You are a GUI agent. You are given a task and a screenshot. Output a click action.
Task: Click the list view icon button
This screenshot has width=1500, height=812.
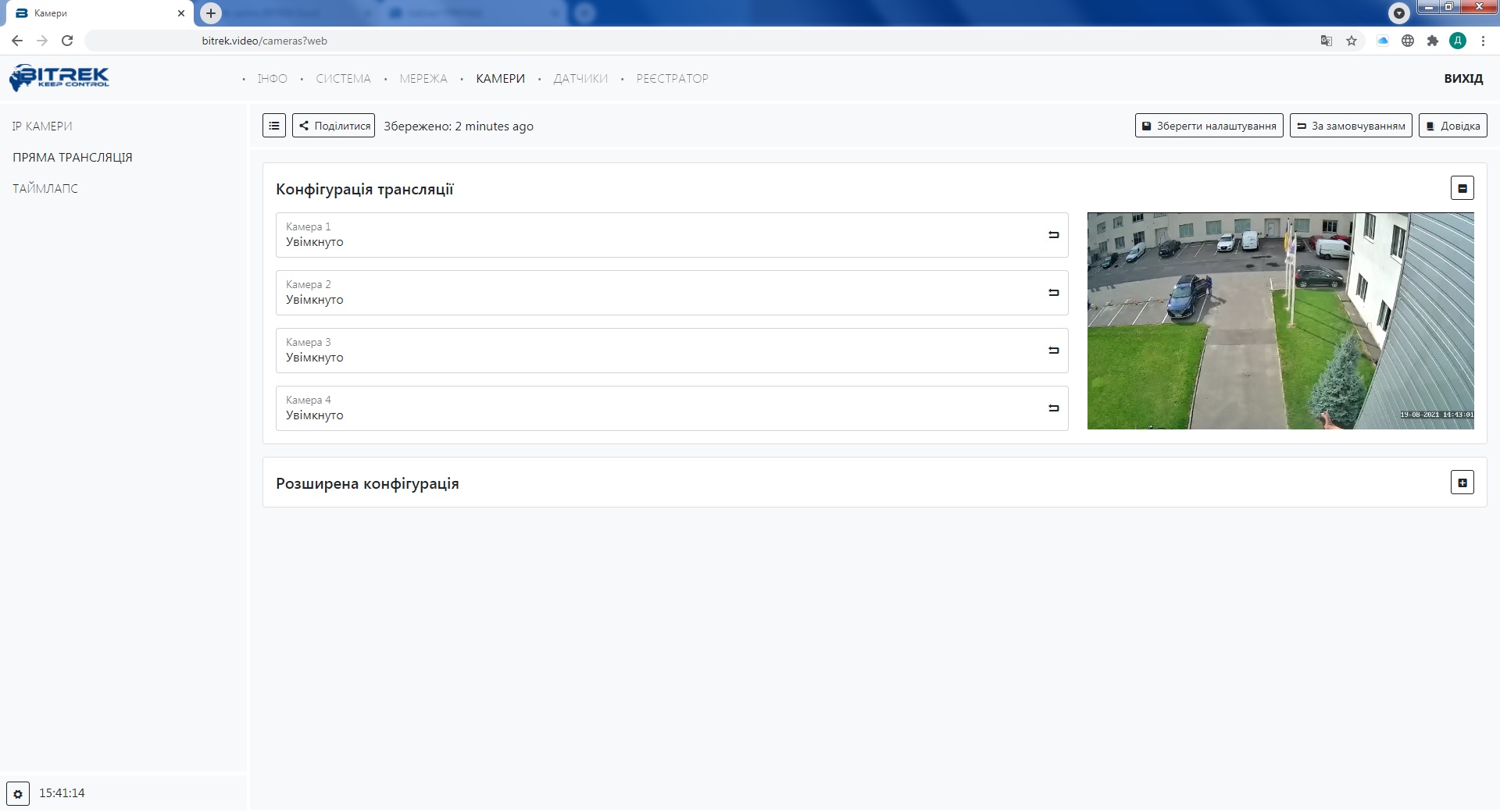tap(274, 126)
